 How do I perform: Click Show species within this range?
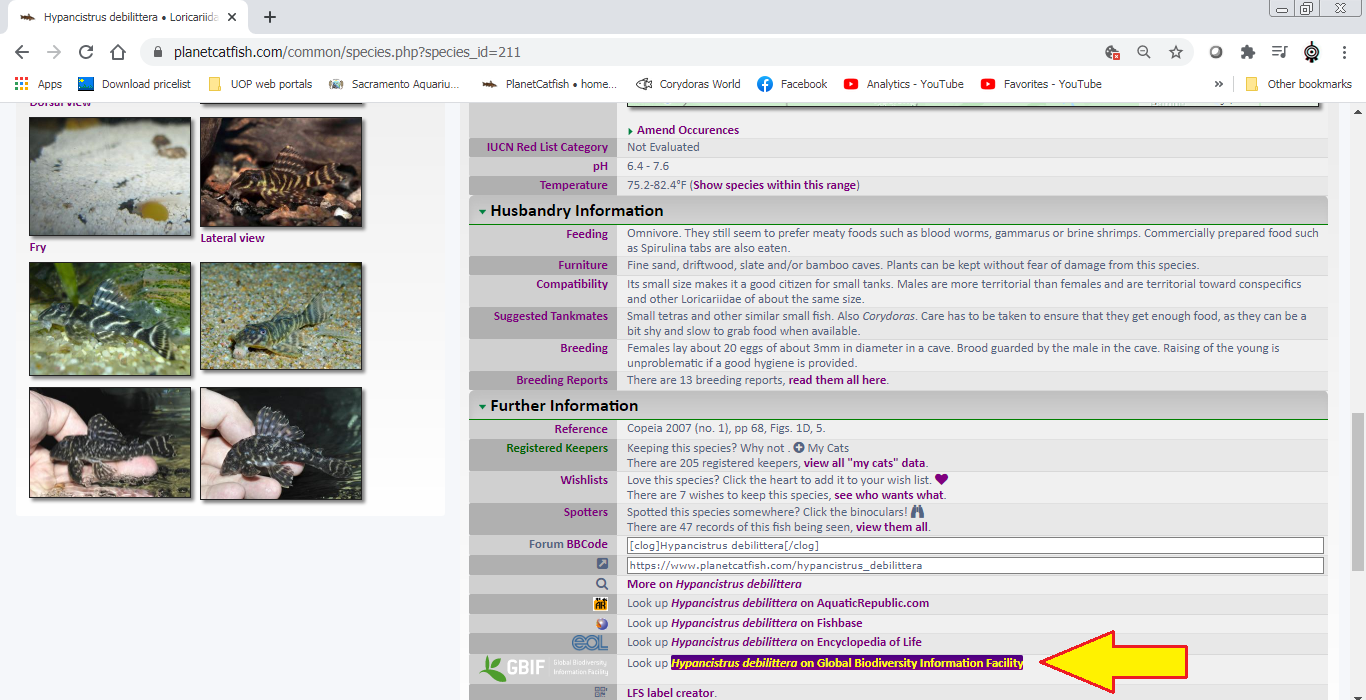[x=774, y=185]
